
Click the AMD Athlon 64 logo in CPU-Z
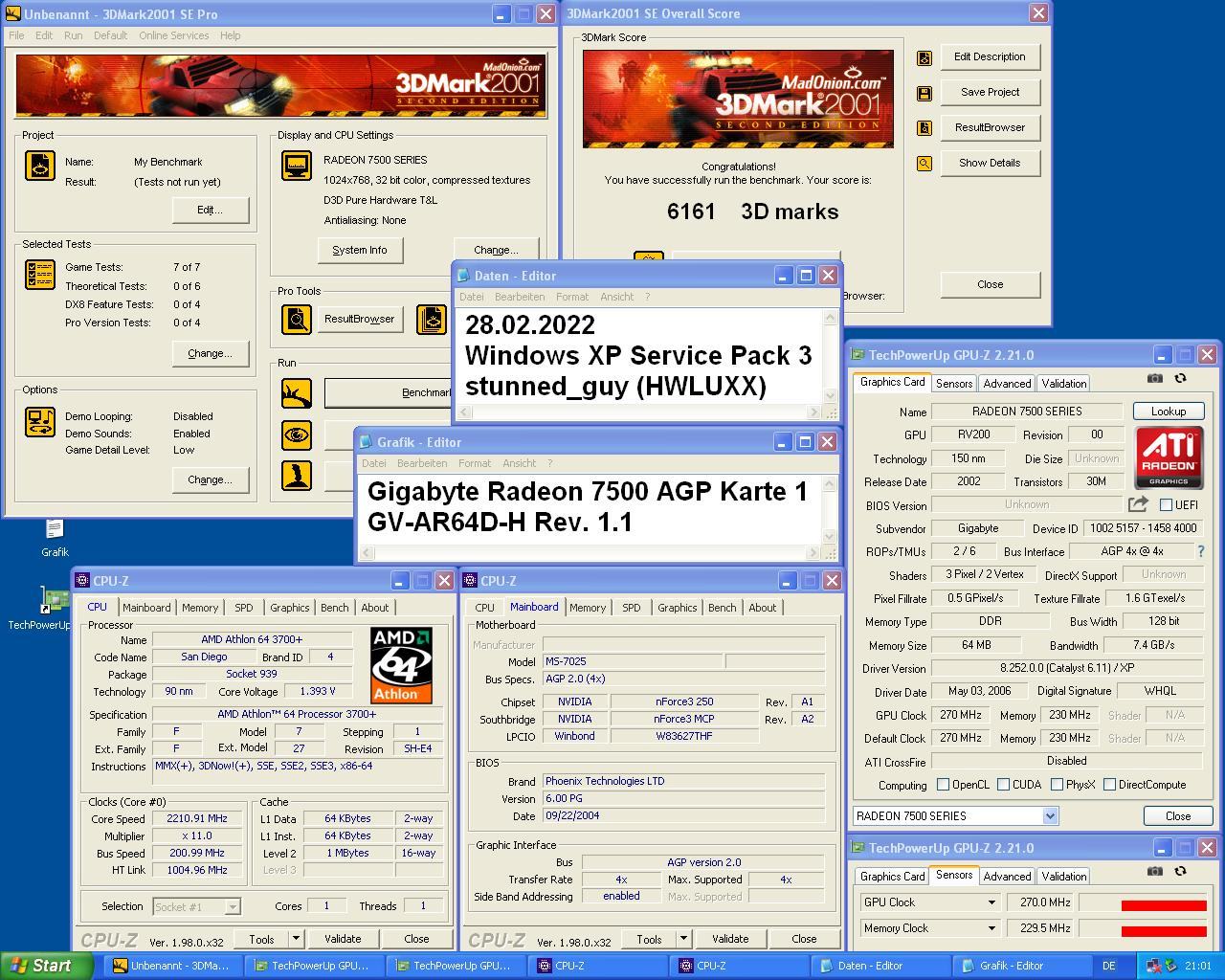pyautogui.click(x=401, y=665)
